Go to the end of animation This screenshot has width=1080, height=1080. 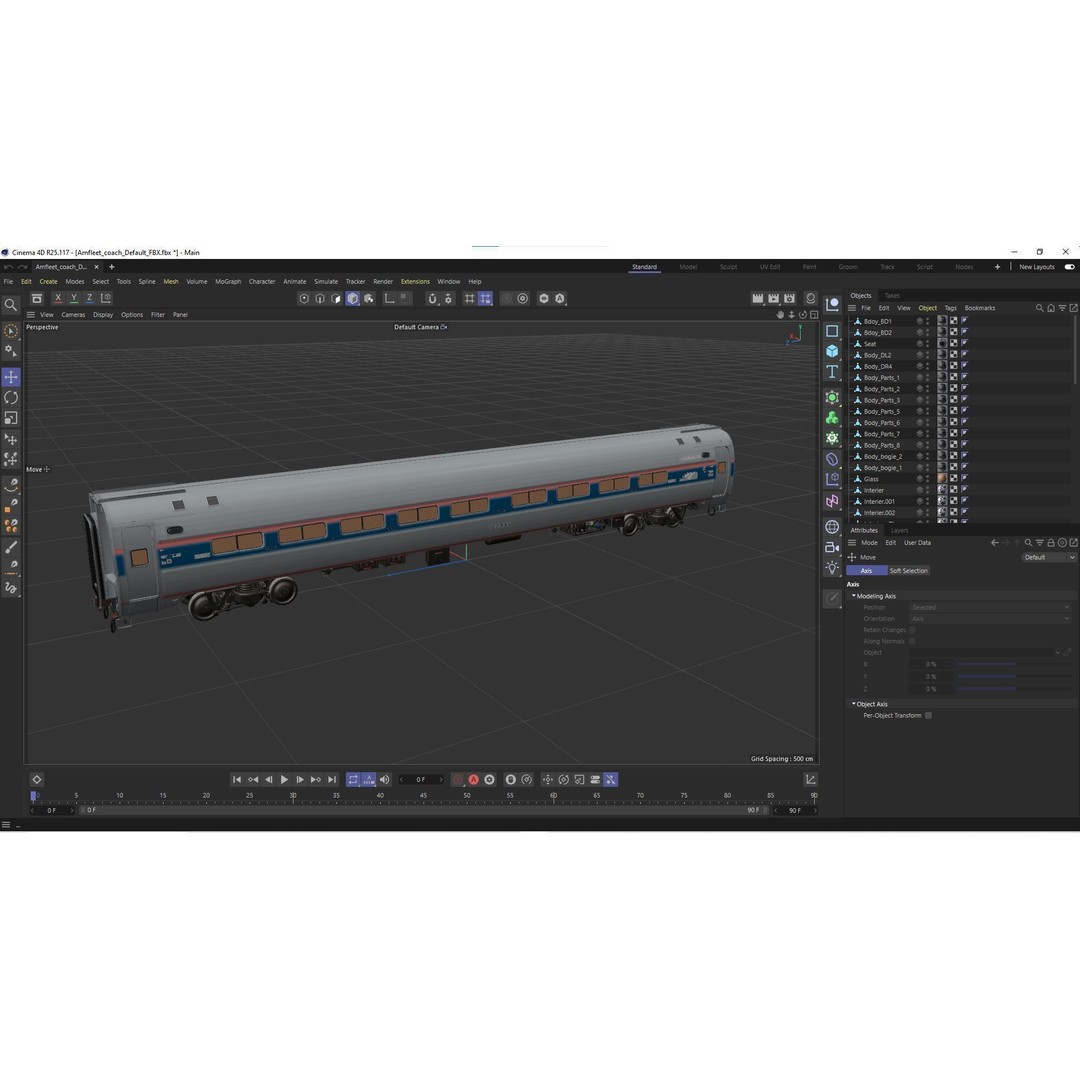point(332,780)
